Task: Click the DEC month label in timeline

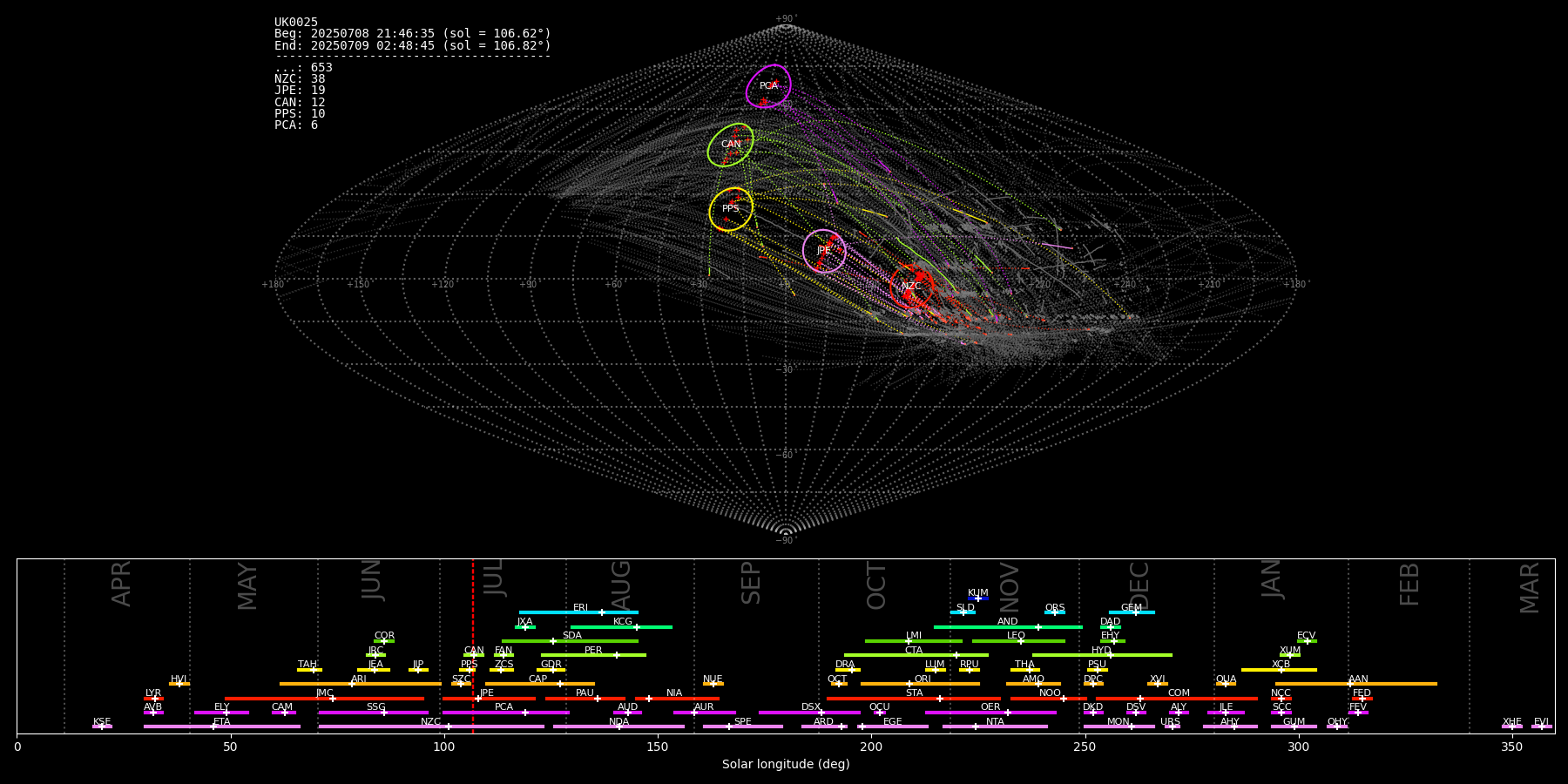Action: (1139, 585)
